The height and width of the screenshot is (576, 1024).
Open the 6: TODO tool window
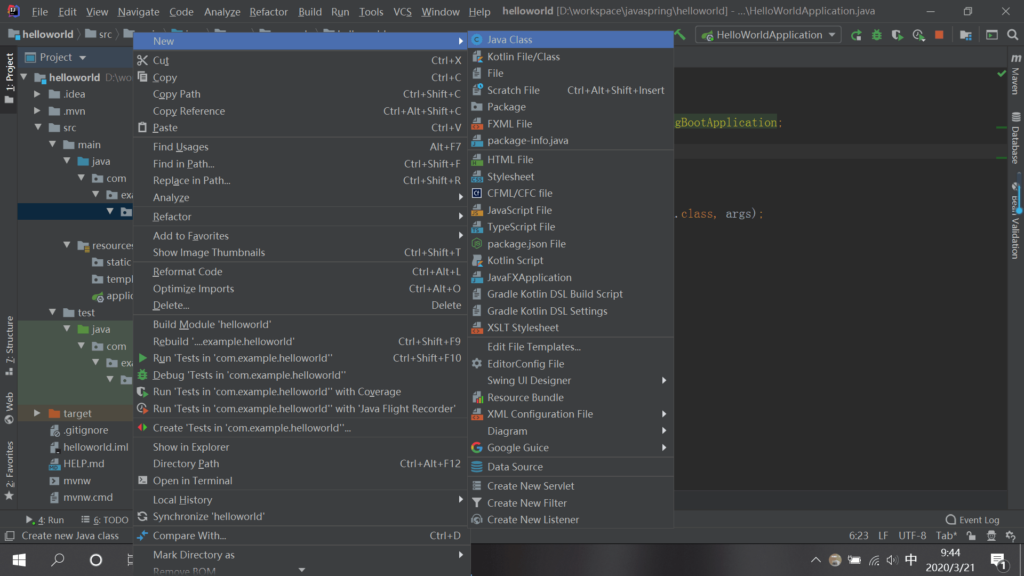104,520
